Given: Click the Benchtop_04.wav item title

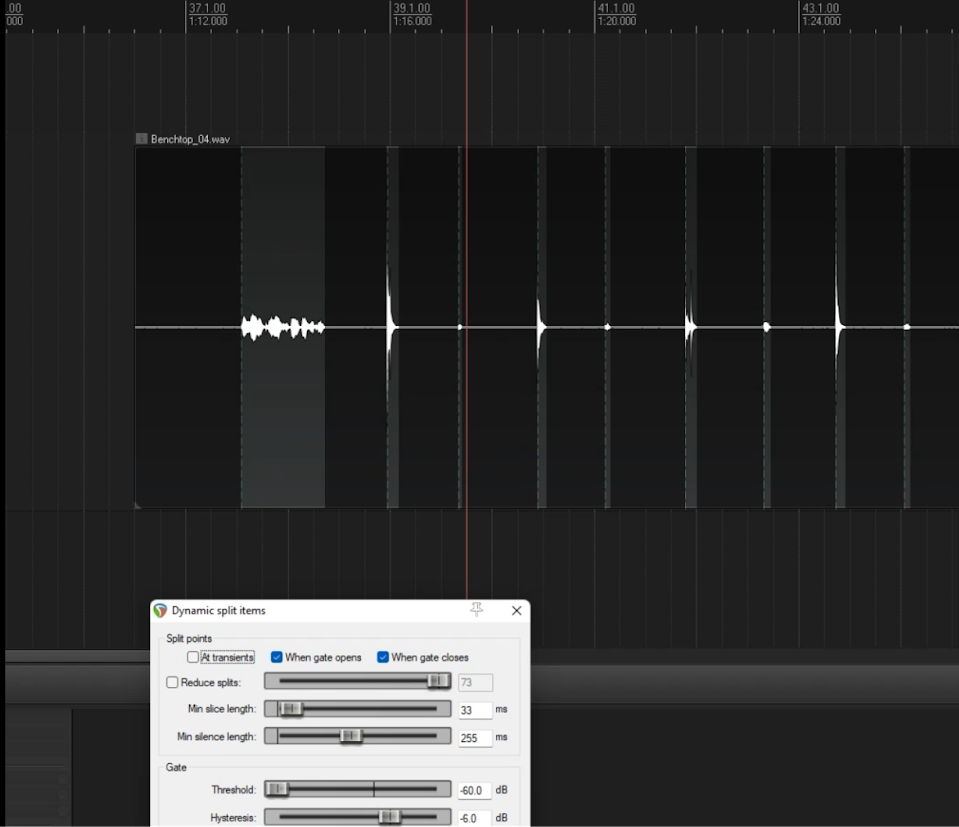Looking at the screenshot, I should pyautogui.click(x=190, y=139).
